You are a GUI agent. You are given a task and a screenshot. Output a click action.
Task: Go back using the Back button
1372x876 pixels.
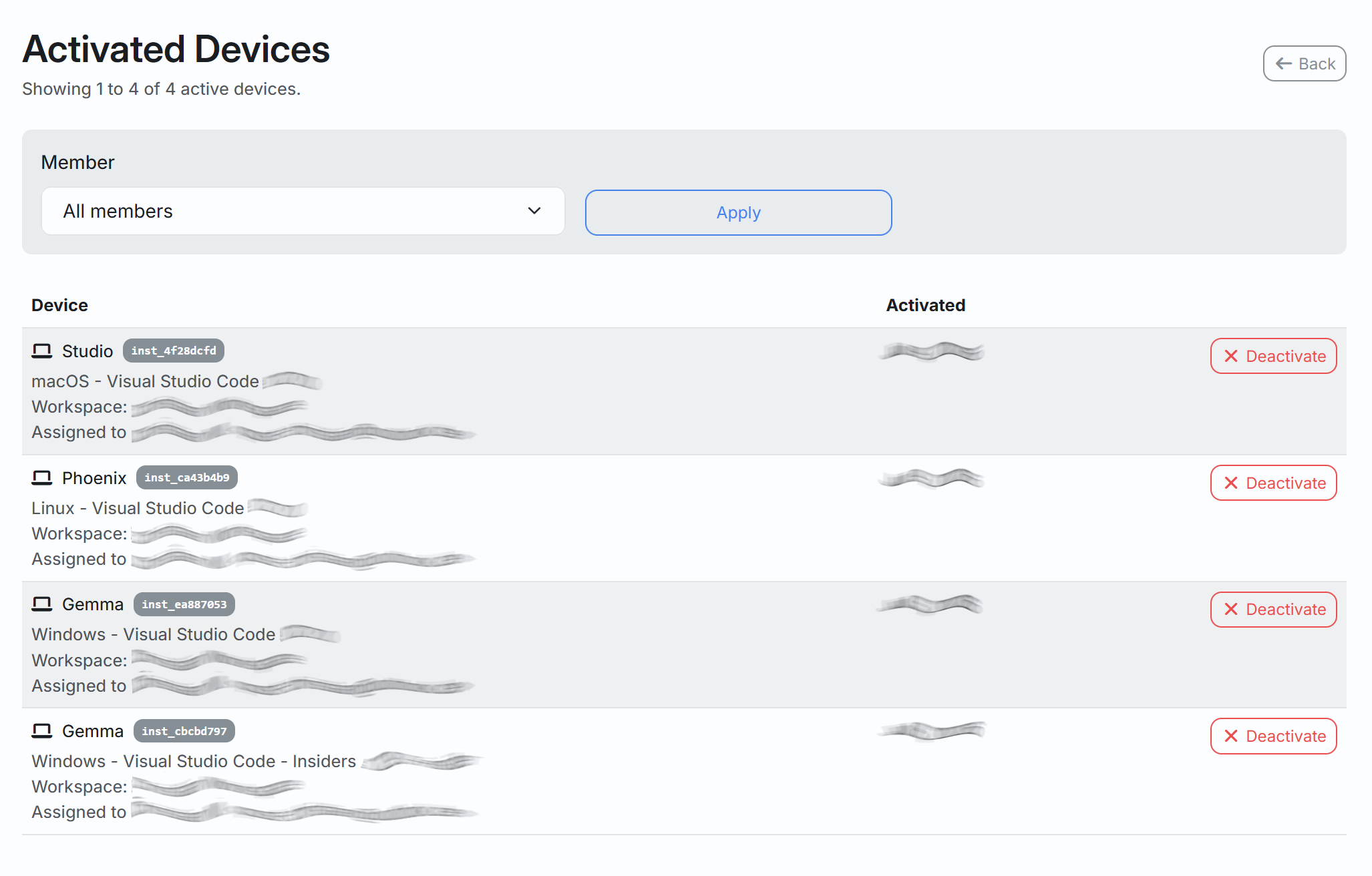click(x=1304, y=63)
